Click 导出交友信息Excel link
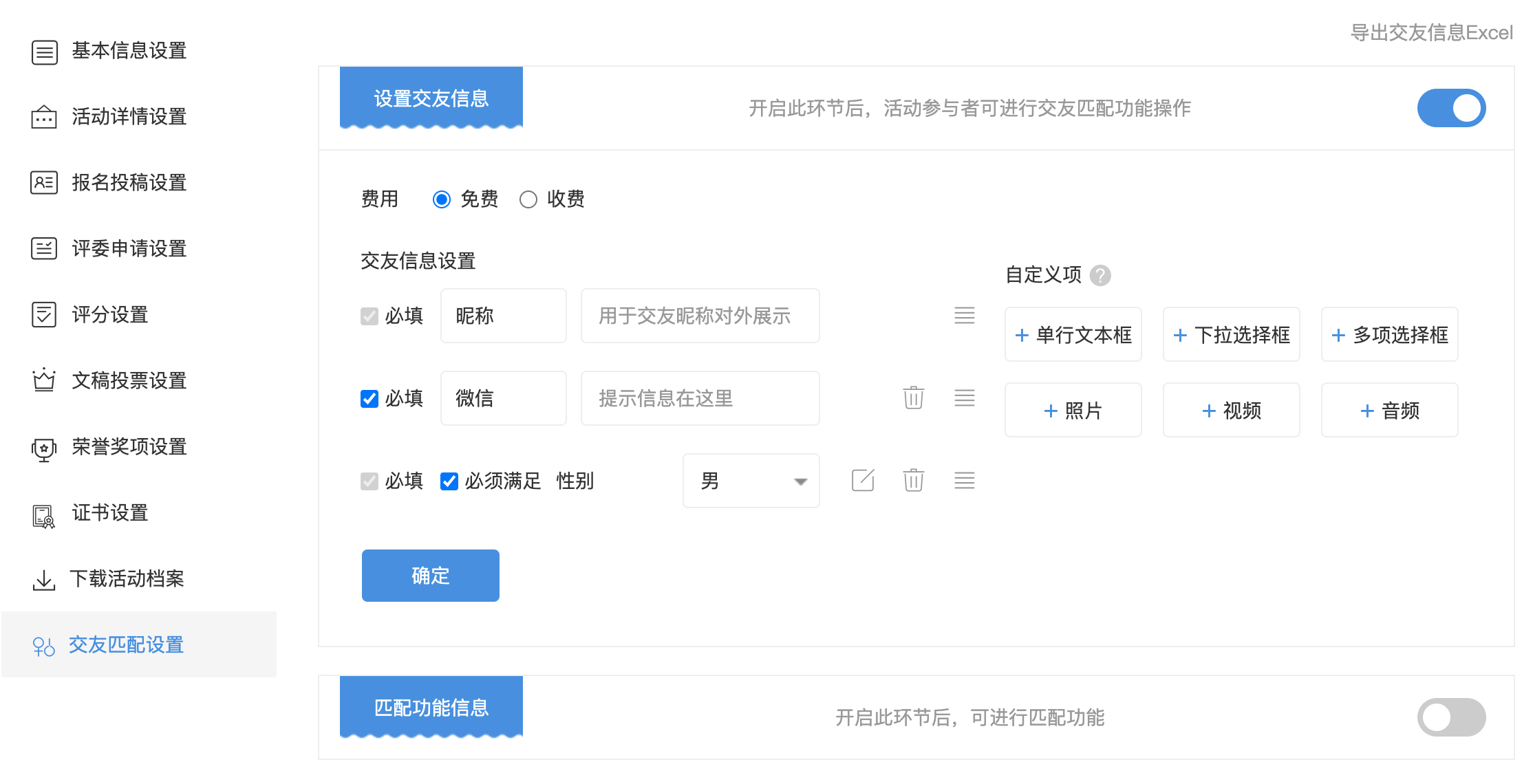 tap(1431, 32)
